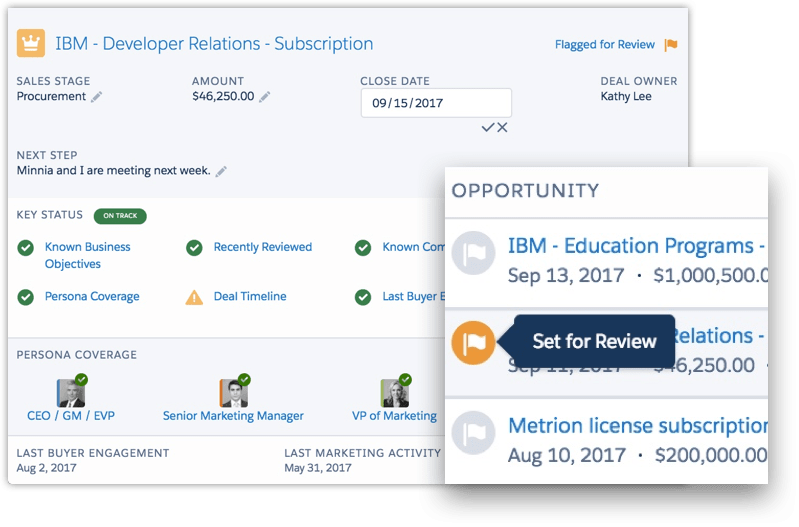Viewport: 799px width, 527px height.
Task: Click the orange crown opportunity icon
Action: click(x=31, y=43)
